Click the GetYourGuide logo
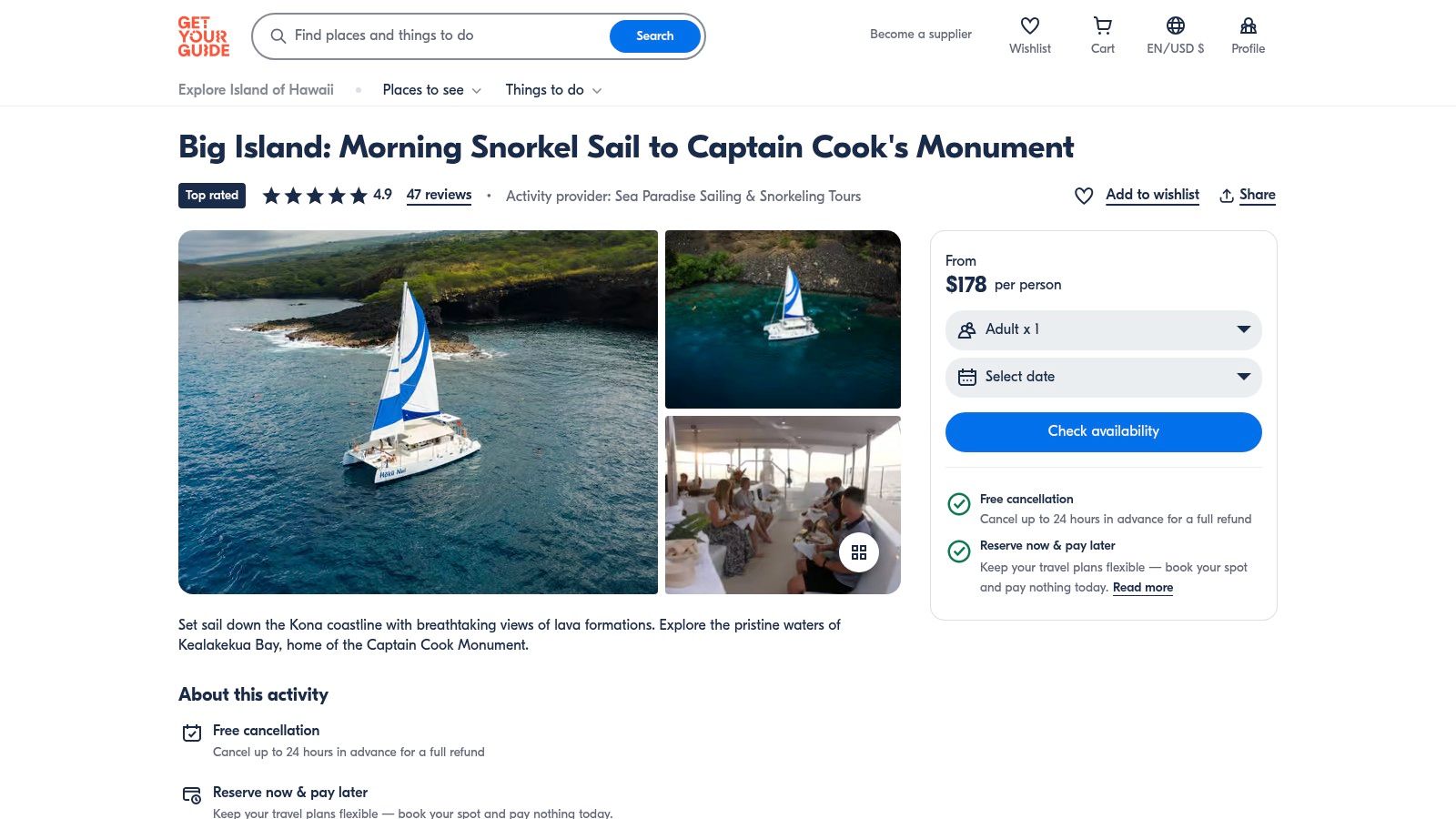Image resolution: width=1456 pixels, height=819 pixels. [203, 36]
